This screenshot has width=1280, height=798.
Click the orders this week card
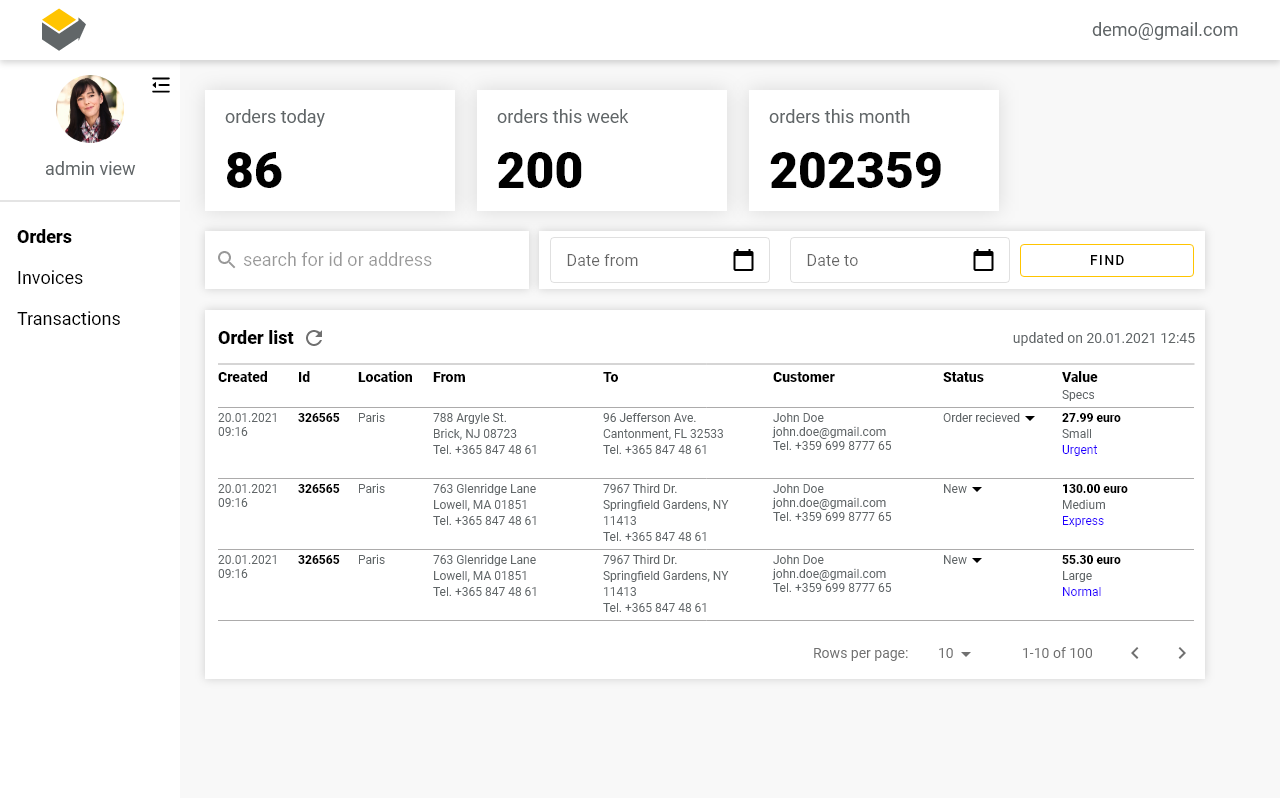tap(602, 150)
